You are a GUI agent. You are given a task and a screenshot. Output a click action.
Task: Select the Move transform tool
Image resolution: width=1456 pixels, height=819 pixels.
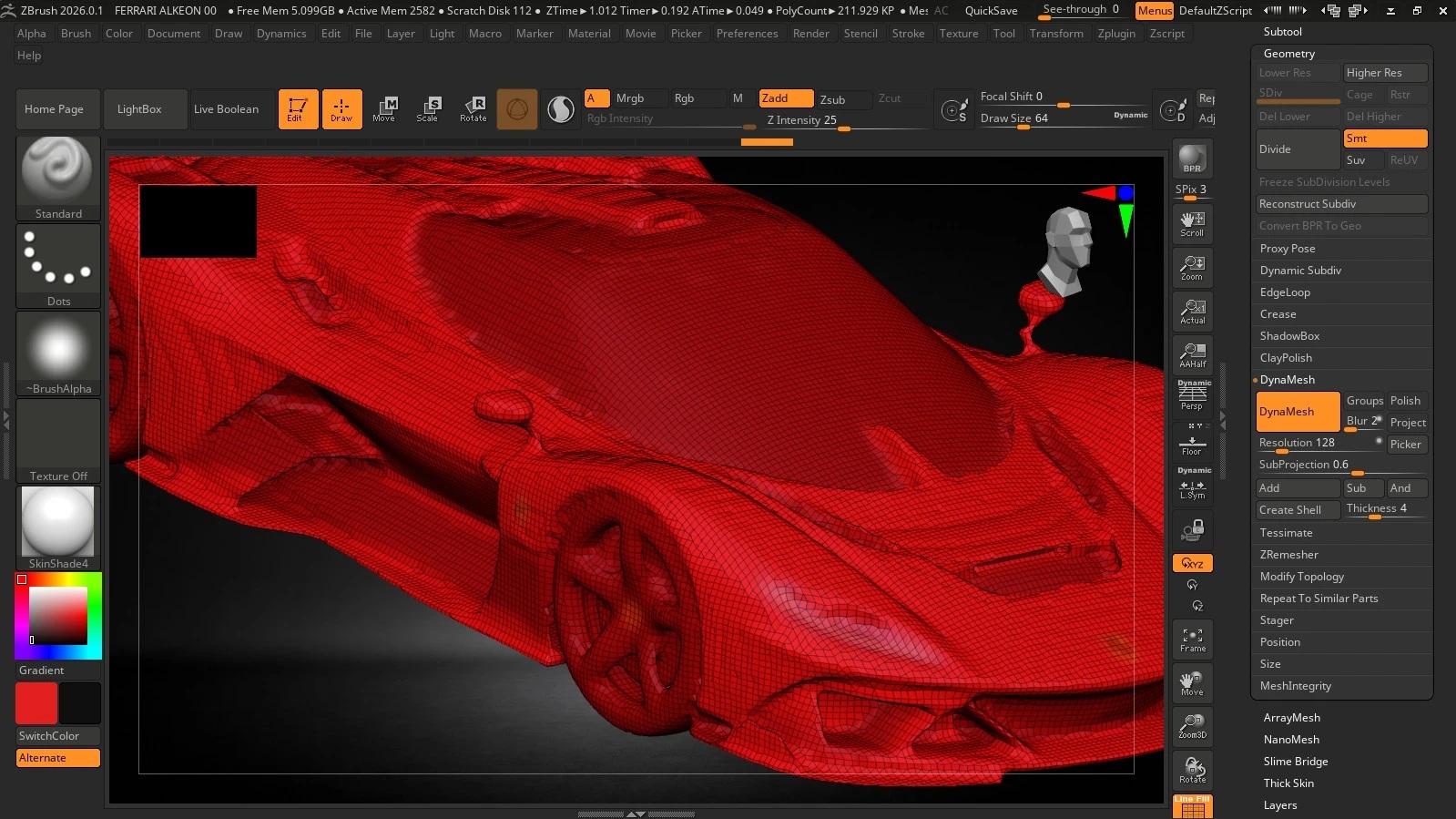click(x=384, y=109)
